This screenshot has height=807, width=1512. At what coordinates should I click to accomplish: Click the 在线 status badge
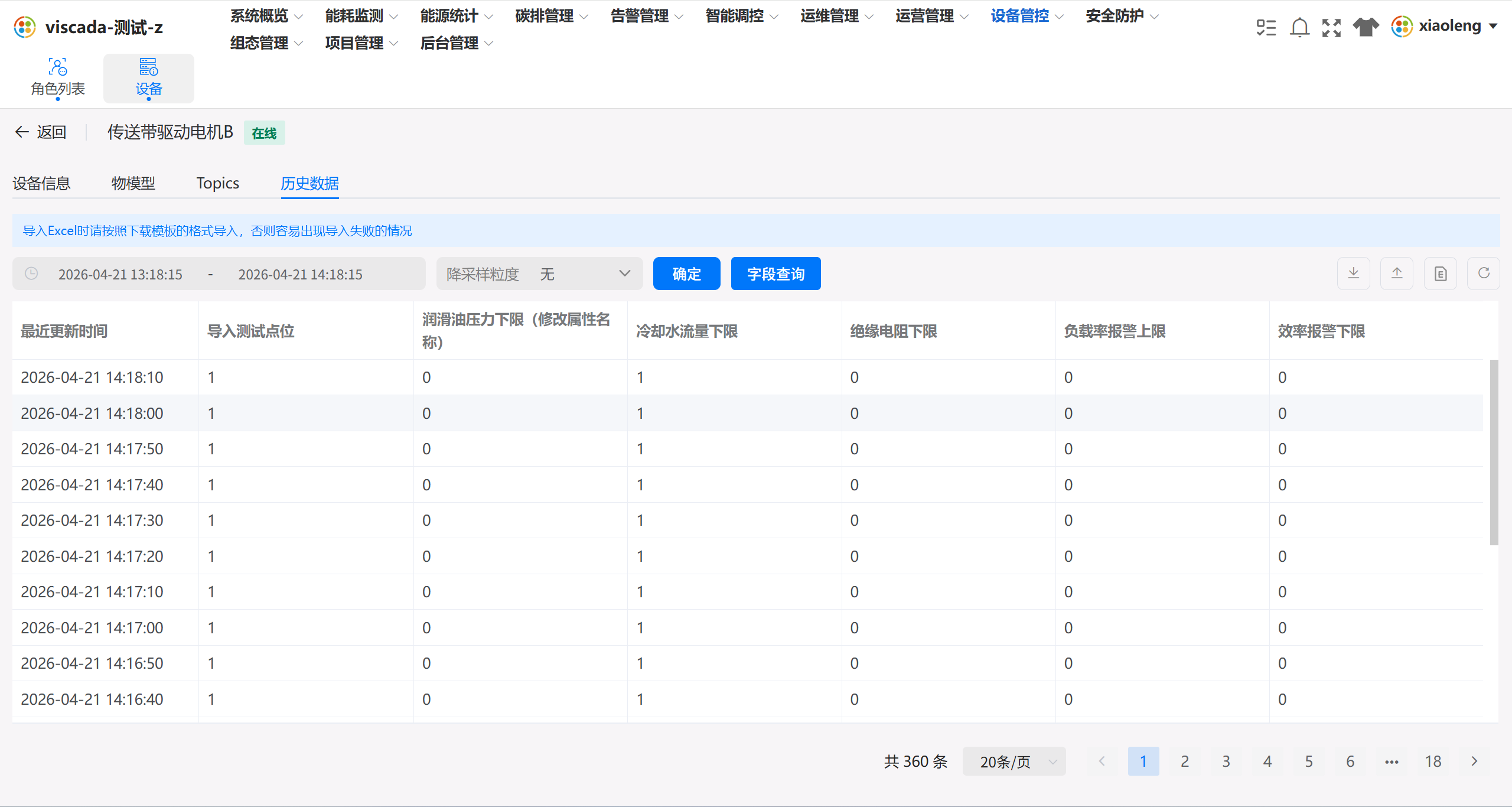click(x=265, y=133)
